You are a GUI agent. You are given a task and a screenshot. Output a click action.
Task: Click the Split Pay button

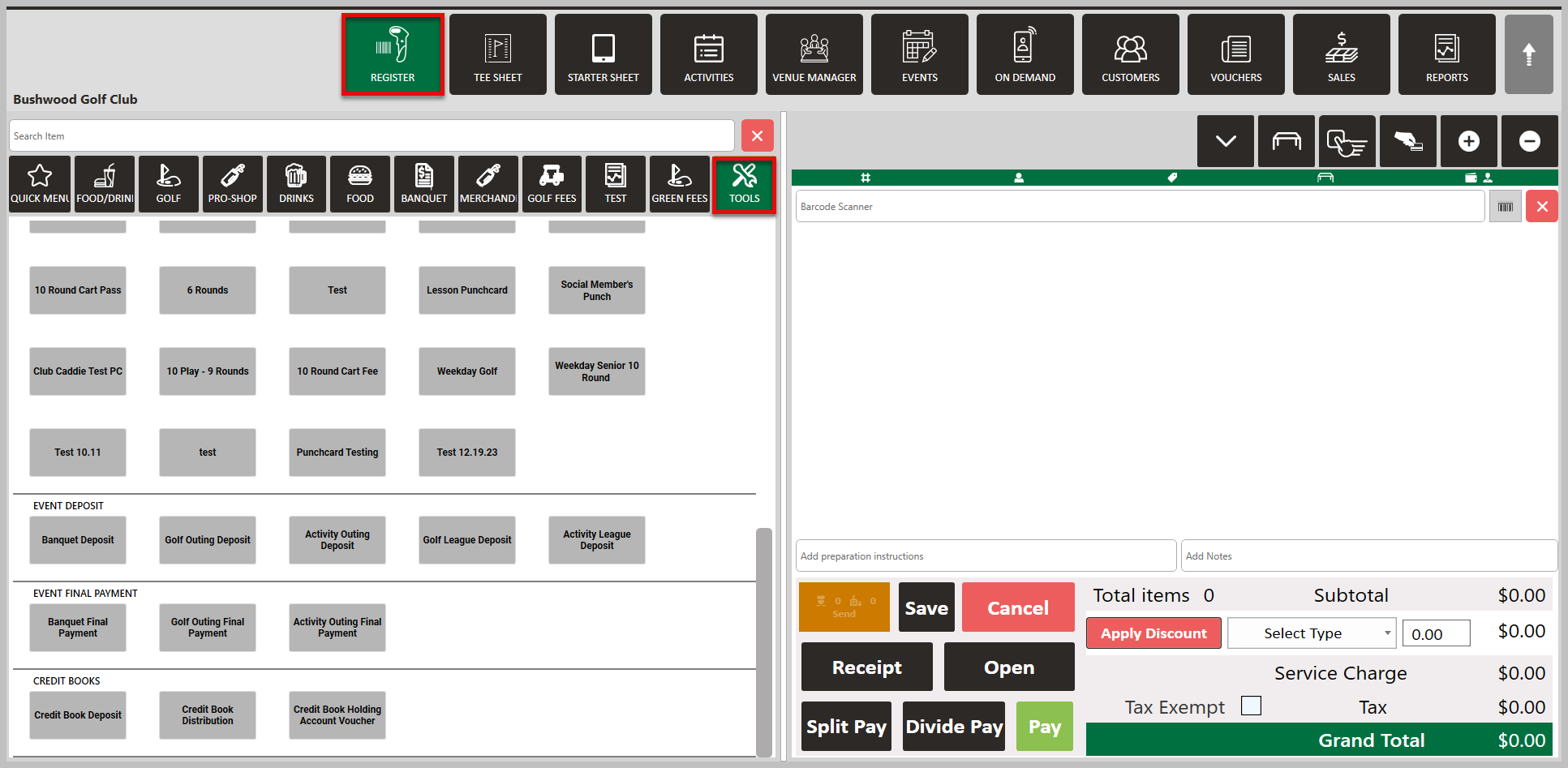click(x=846, y=726)
